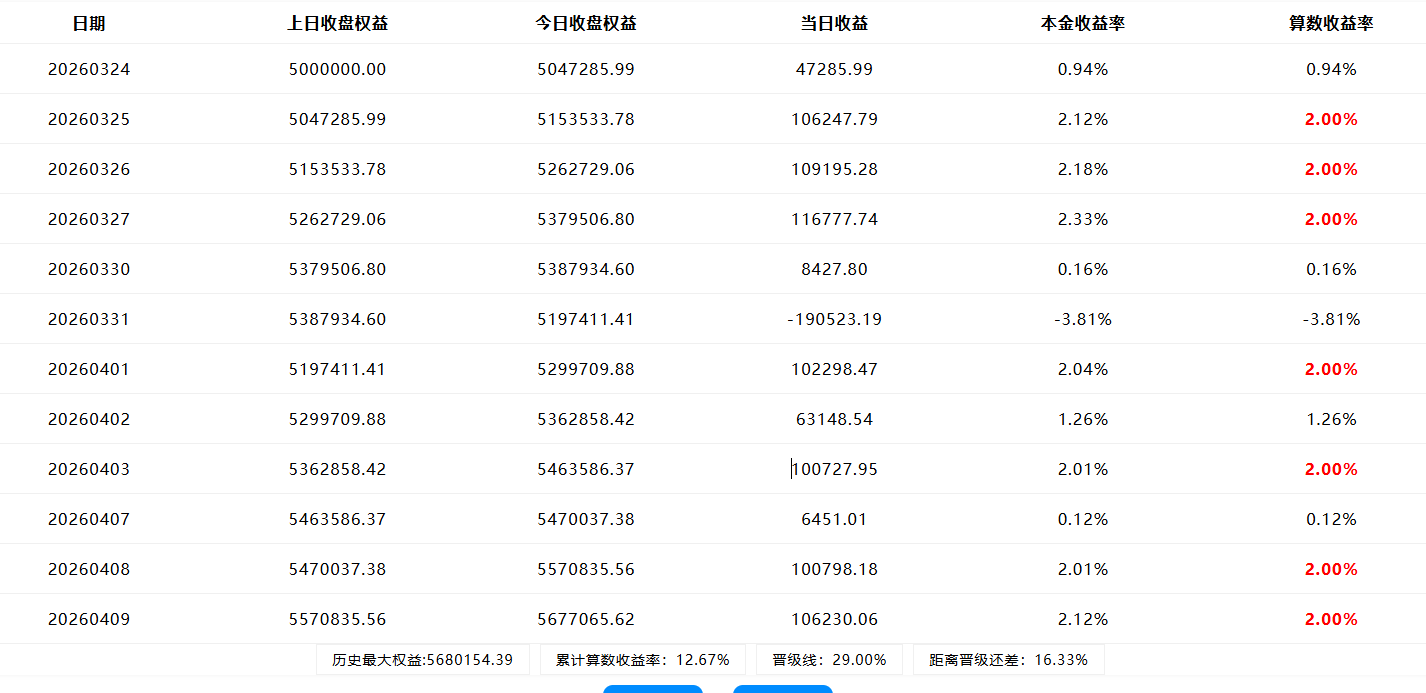The height and width of the screenshot is (693, 1426).
Task: Click the 当日收益 cell 100727.95
Action: 834,469
